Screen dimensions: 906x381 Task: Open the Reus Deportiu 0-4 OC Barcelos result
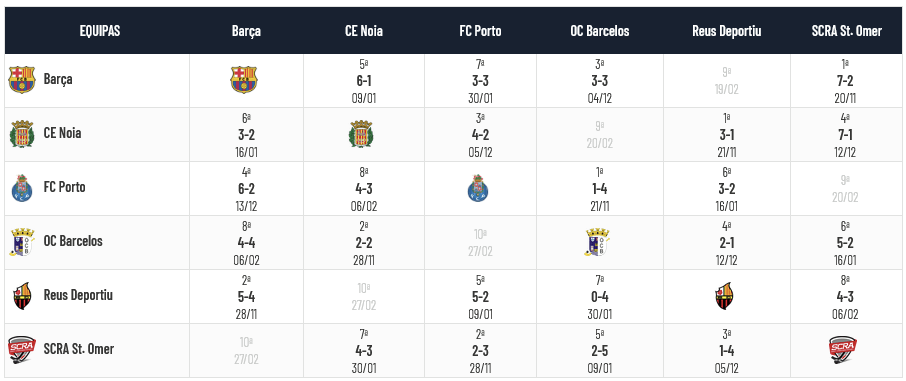point(600,297)
